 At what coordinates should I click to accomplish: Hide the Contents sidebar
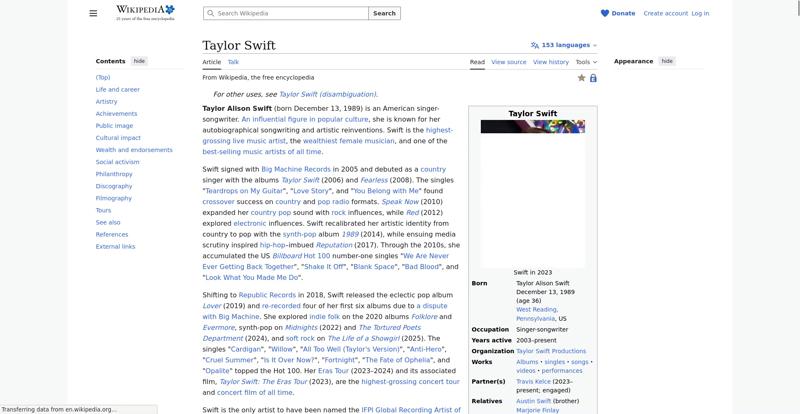pos(139,61)
